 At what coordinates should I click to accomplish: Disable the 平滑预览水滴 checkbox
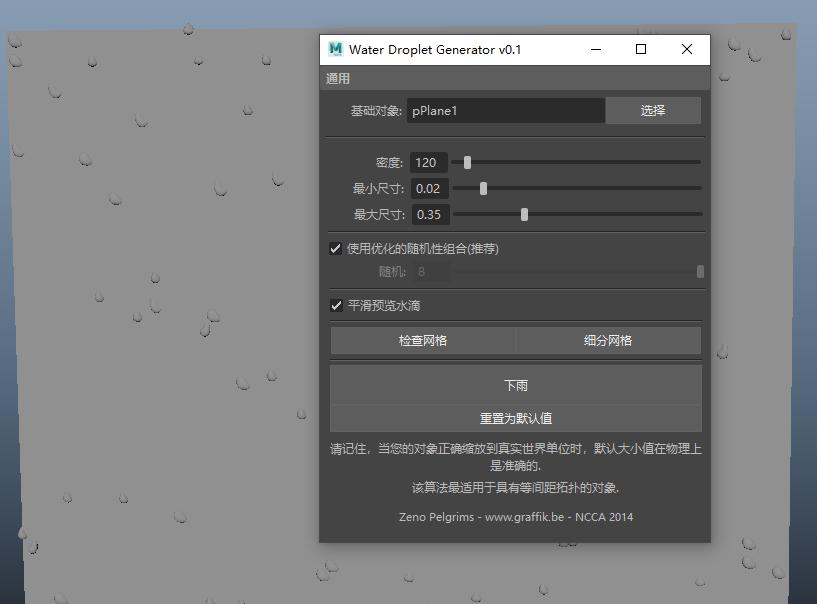point(336,306)
